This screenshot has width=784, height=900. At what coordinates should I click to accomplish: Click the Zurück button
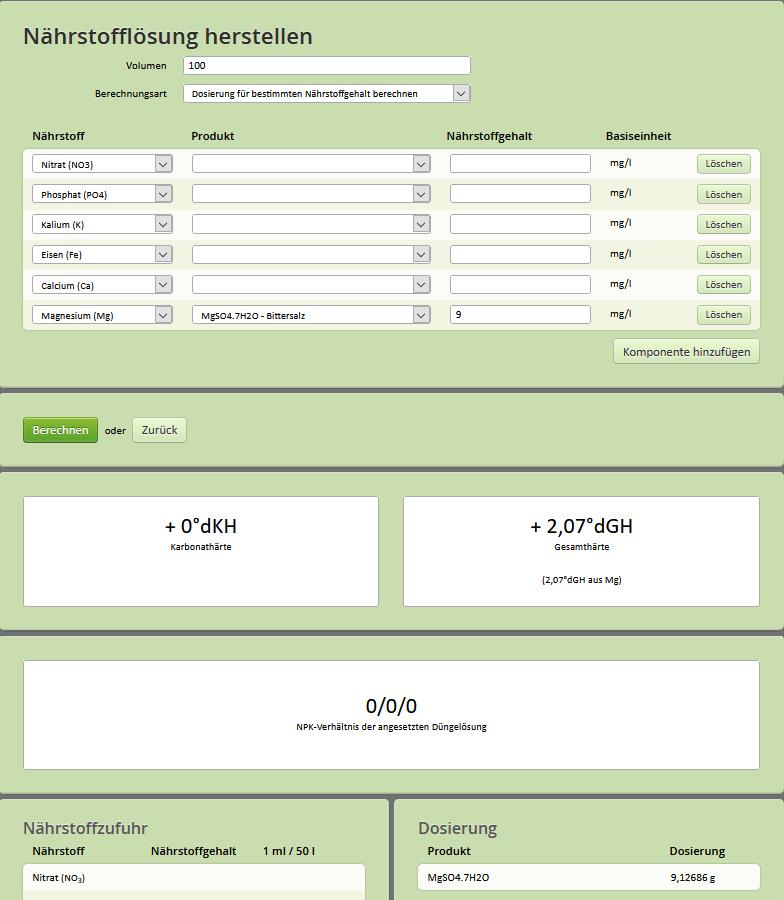[159, 430]
